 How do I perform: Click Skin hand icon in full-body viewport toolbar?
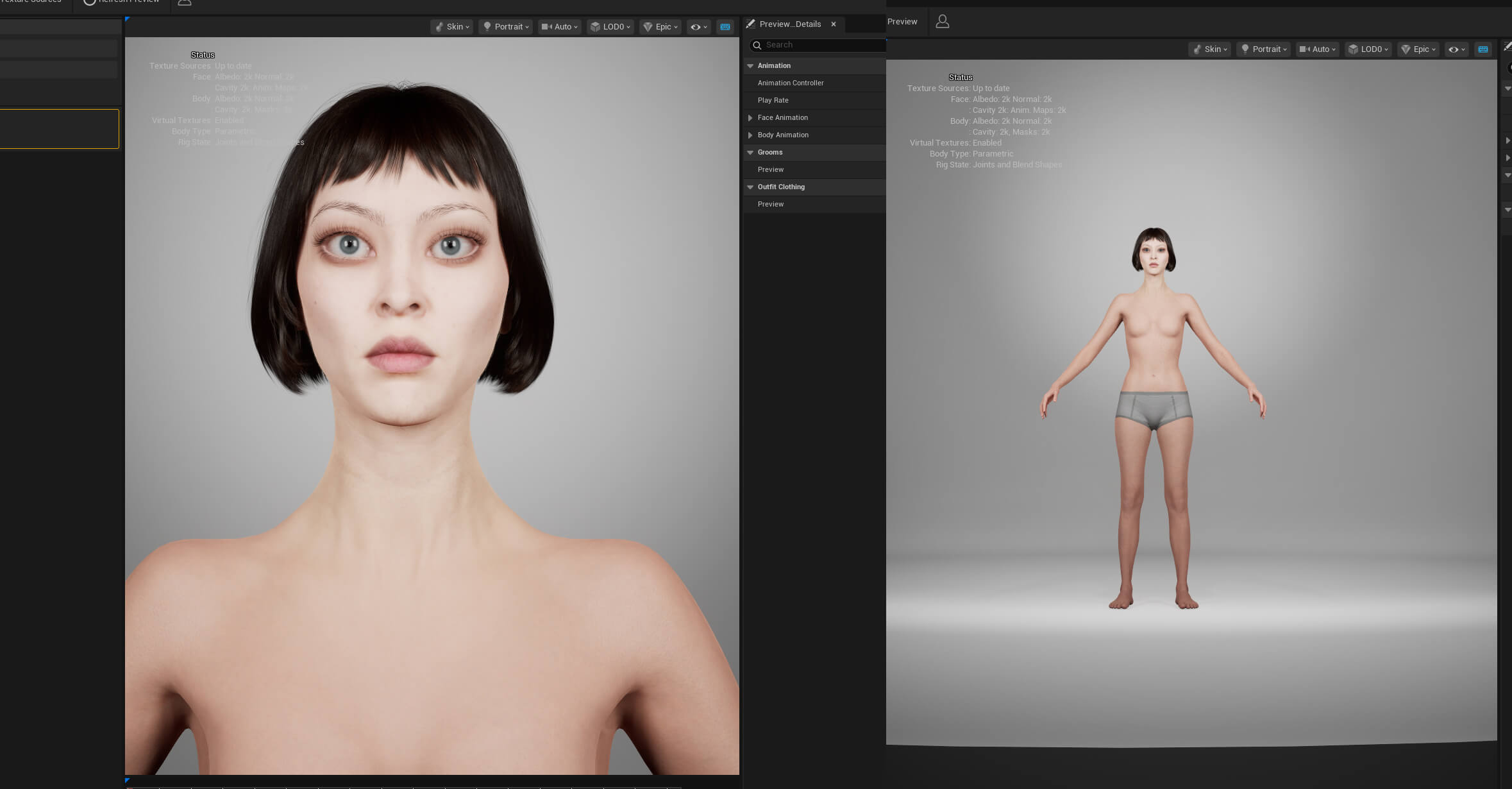coord(1197,49)
